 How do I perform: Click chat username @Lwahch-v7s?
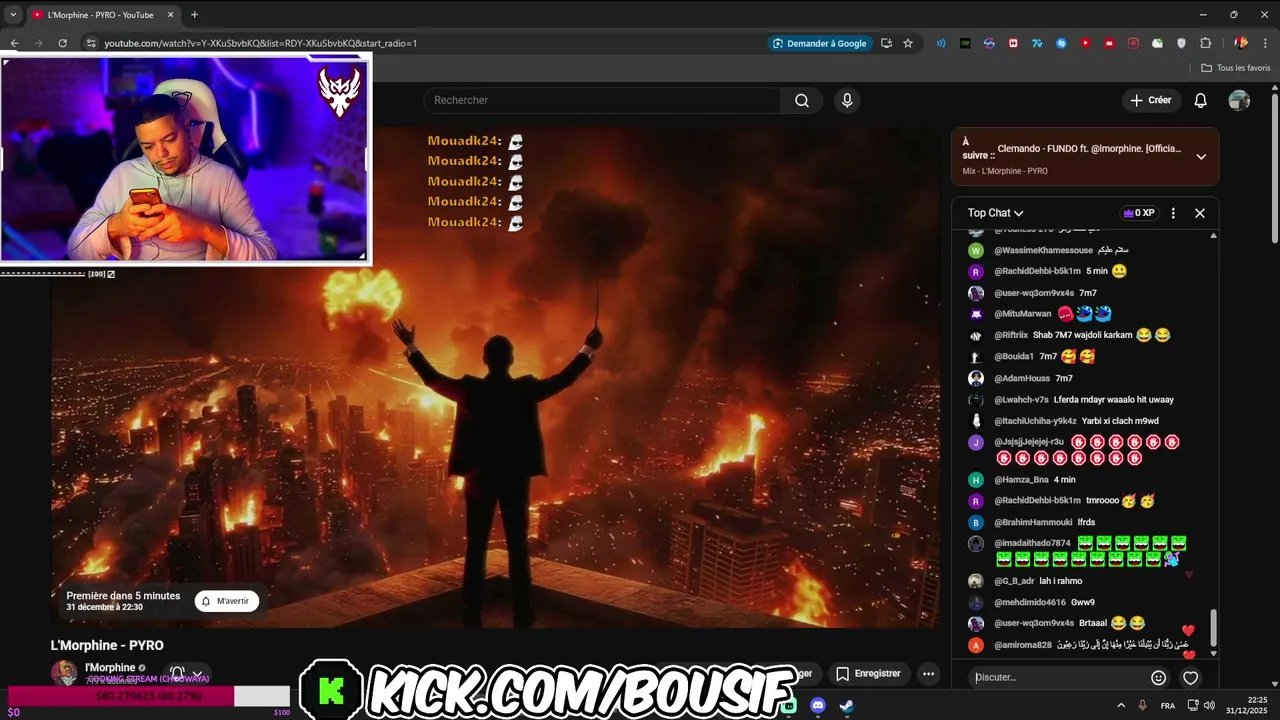tap(1021, 400)
